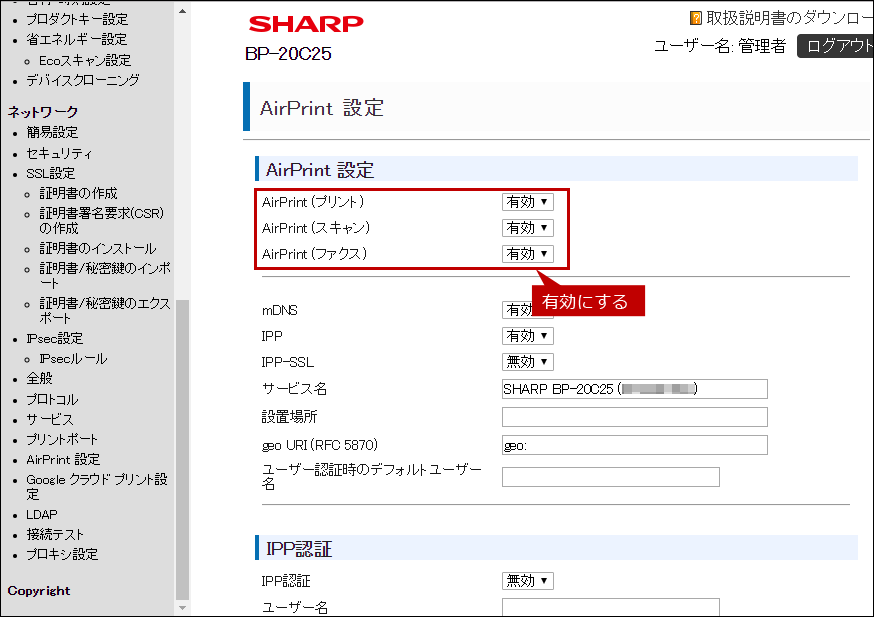Click the 設置場所 input field
This screenshot has height=617, width=874.
(x=634, y=417)
